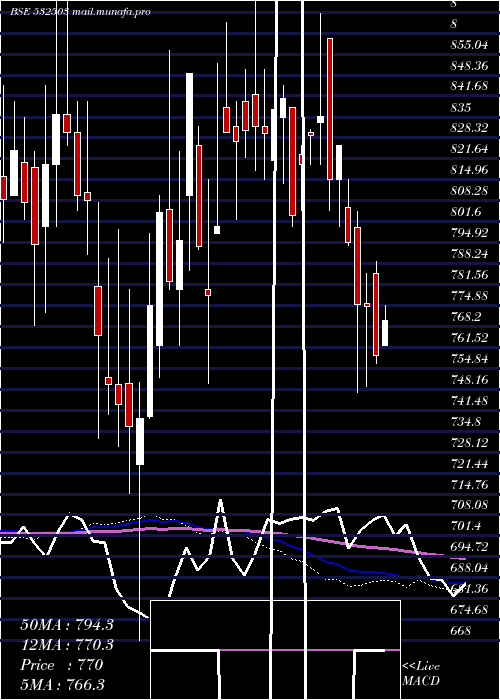Screen dimensions: 500x700
Task: Click the BSE stock code label
Action: [x=39, y=12]
